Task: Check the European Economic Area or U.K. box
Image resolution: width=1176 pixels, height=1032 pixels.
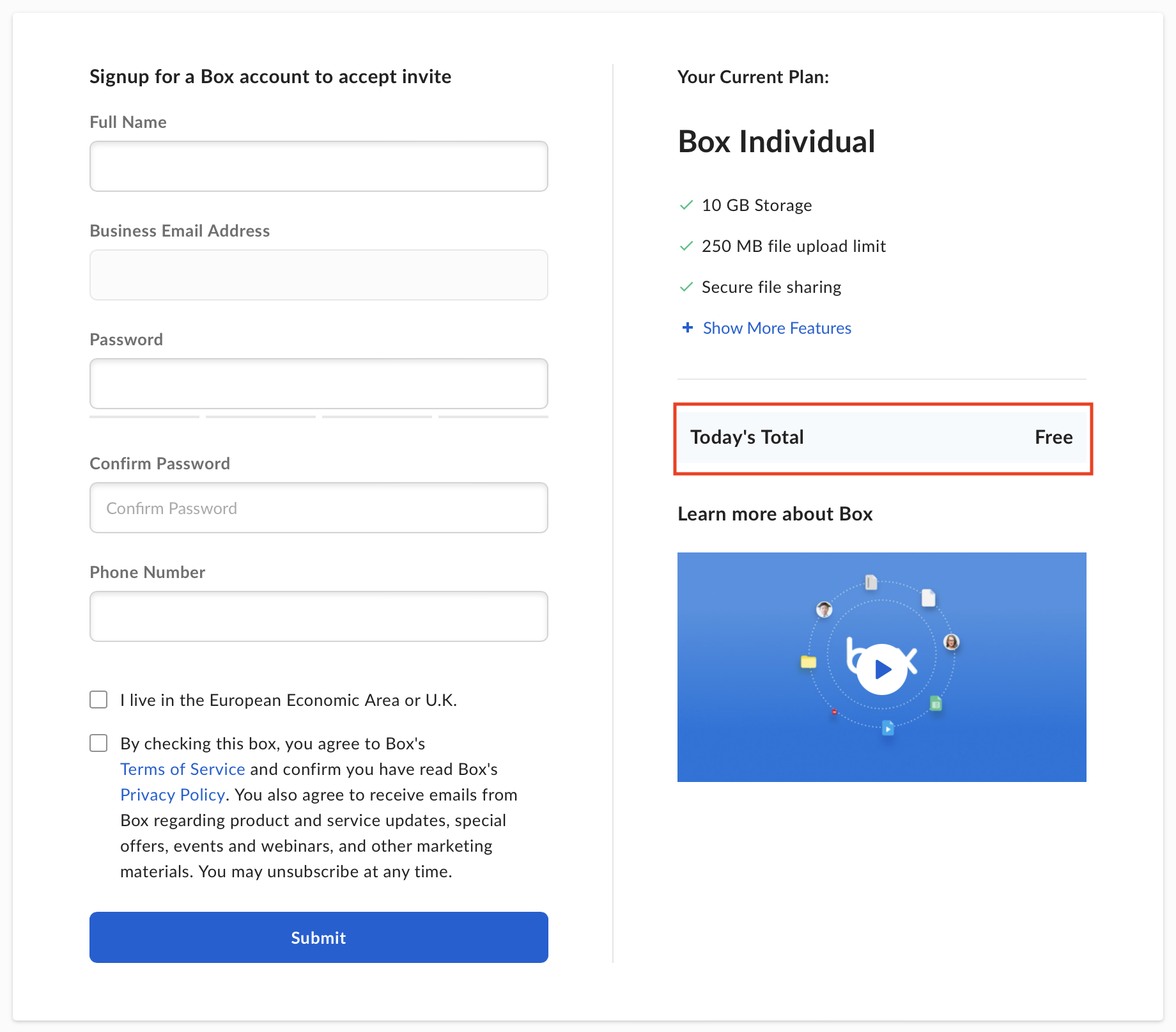Action: coord(98,700)
